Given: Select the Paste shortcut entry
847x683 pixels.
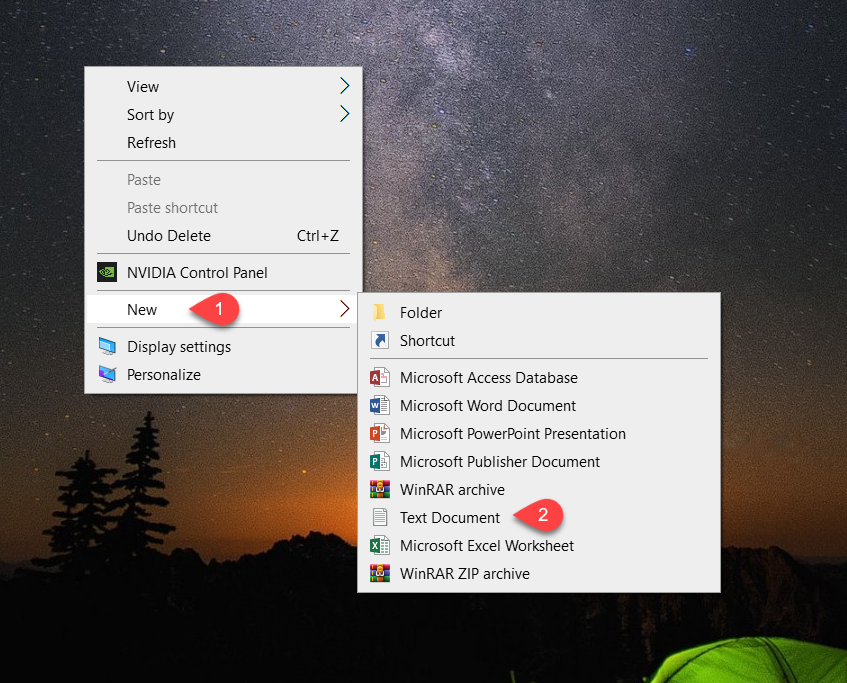Looking at the screenshot, I should (223, 207).
